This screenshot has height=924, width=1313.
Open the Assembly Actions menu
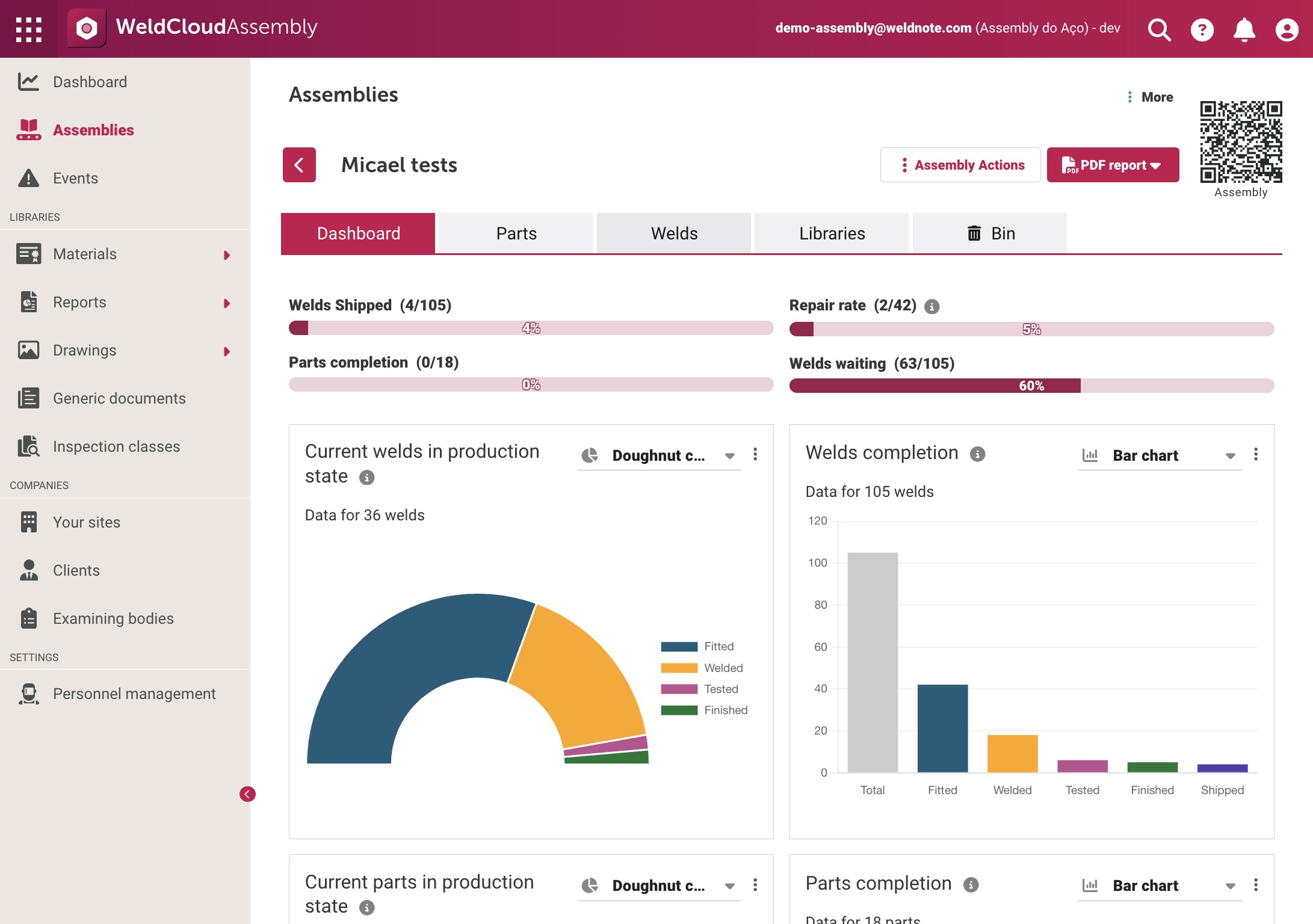pyautogui.click(x=960, y=165)
